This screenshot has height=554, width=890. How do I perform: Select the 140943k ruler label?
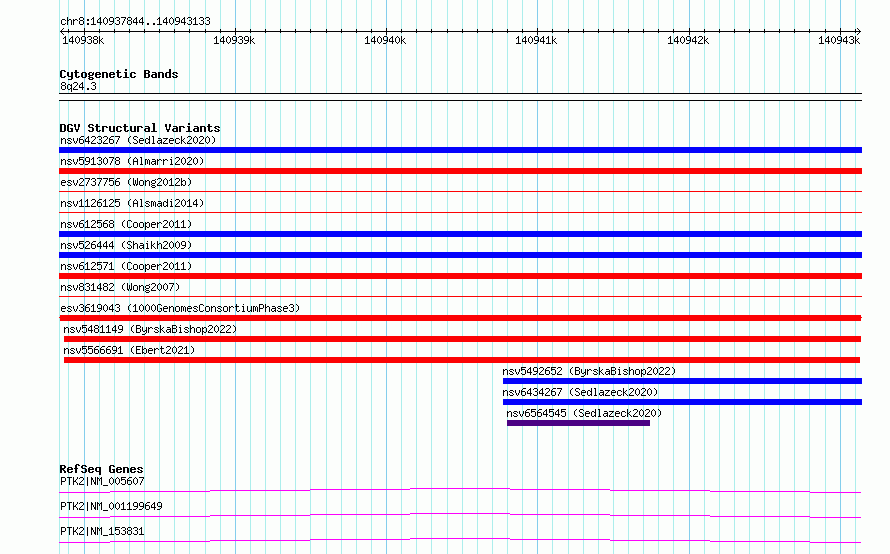coord(839,40)
